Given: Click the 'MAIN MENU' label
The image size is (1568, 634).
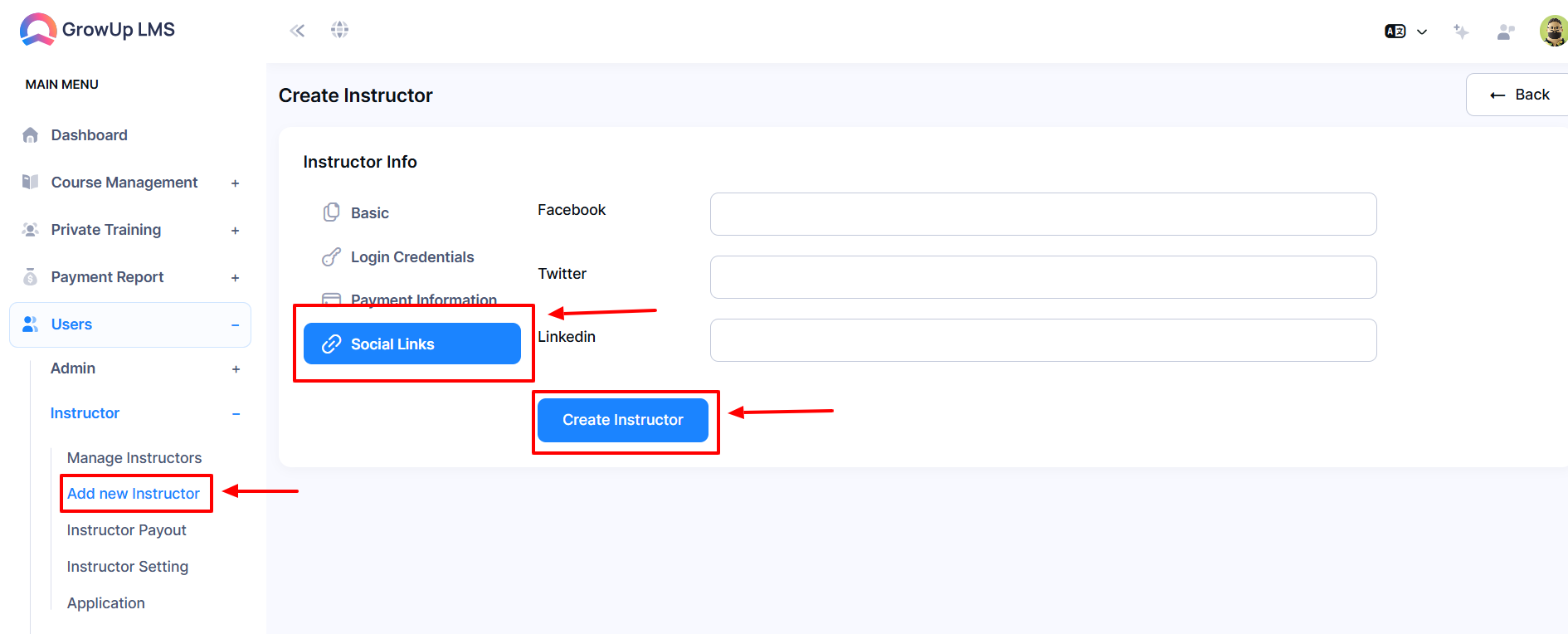Looking at the screenshot, I should (62, 85).
